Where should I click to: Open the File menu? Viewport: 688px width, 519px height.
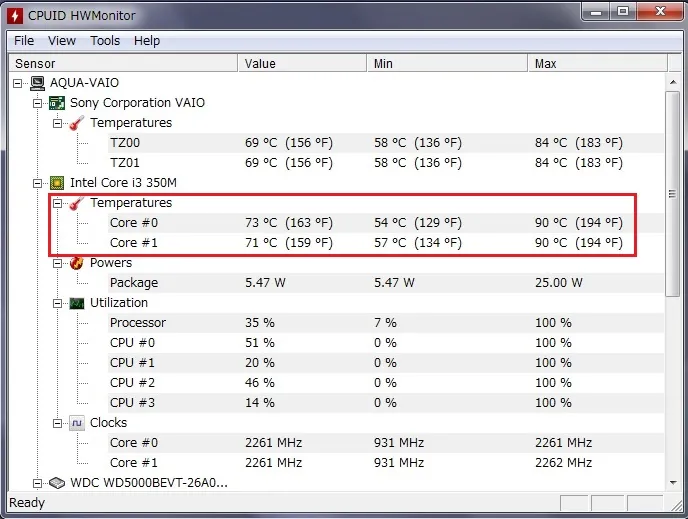pos(24,41)
